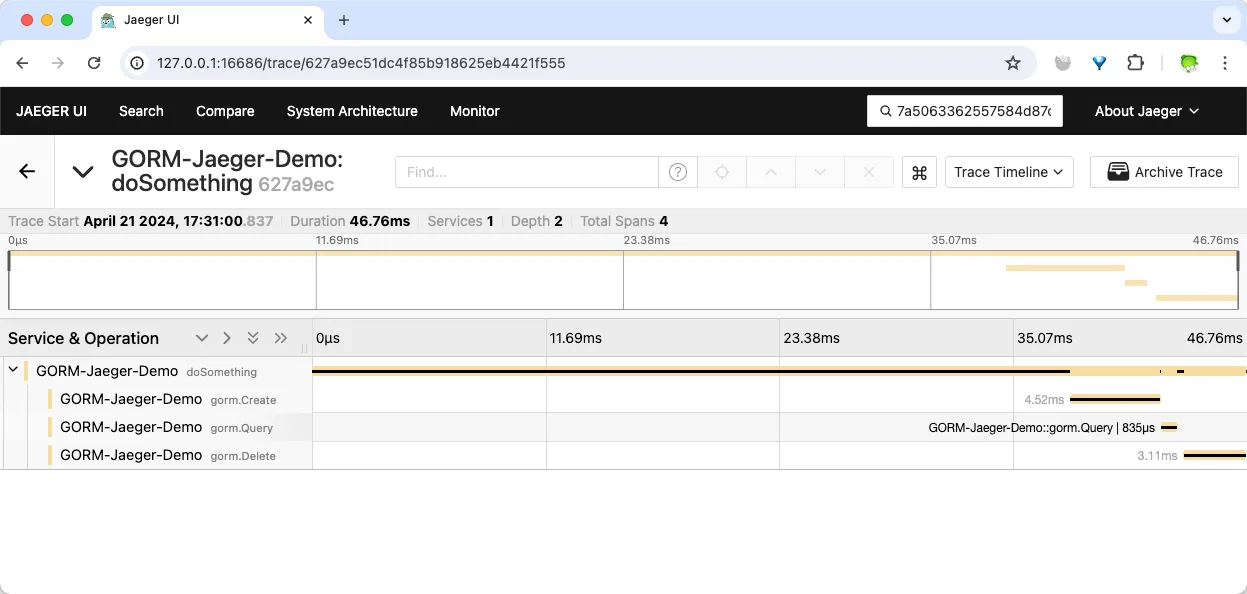Open the Monitor page link
Viewport: 1247px width, 594px height.
pyautogui.click(x=474, y=111)
